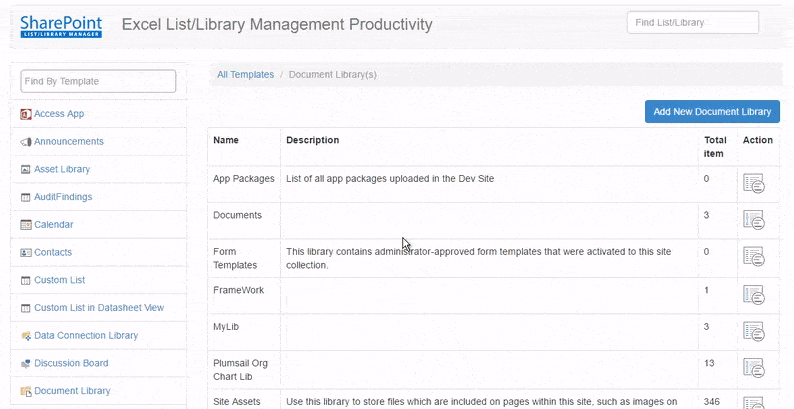Open action icon for MyLib row
The height and width of the screenshot is (409, 794).
754,332
